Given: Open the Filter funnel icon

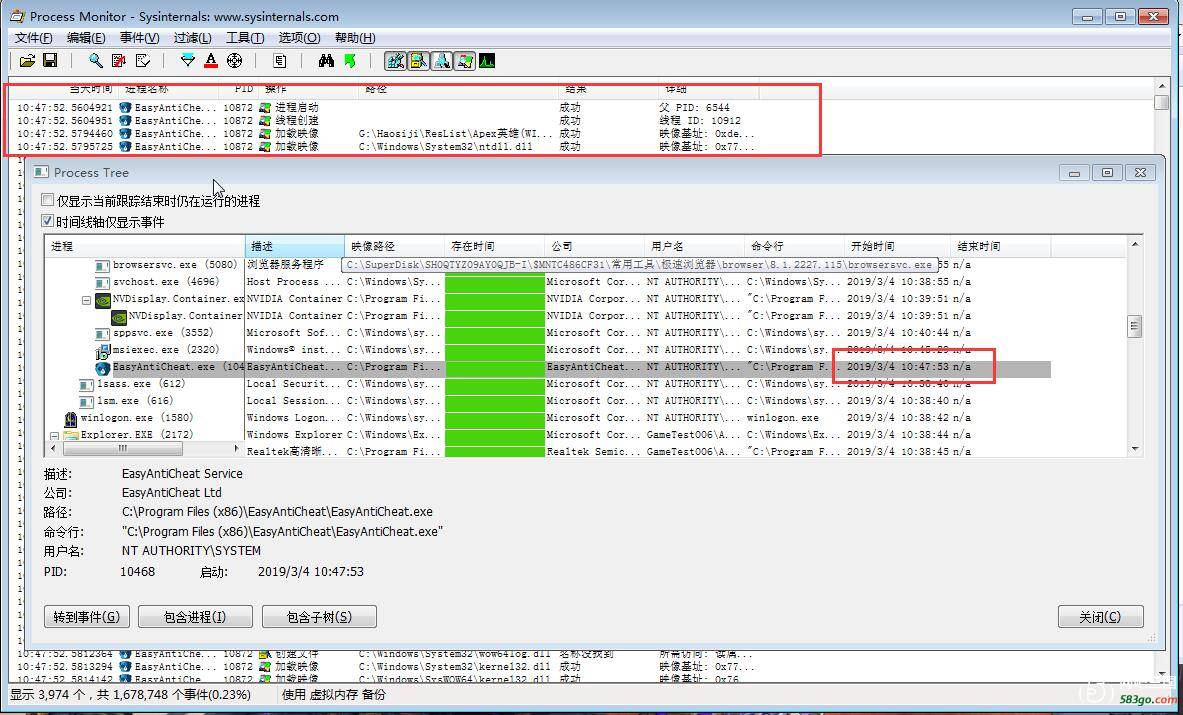Looking at the screenshot, I should tap(188, 61).
